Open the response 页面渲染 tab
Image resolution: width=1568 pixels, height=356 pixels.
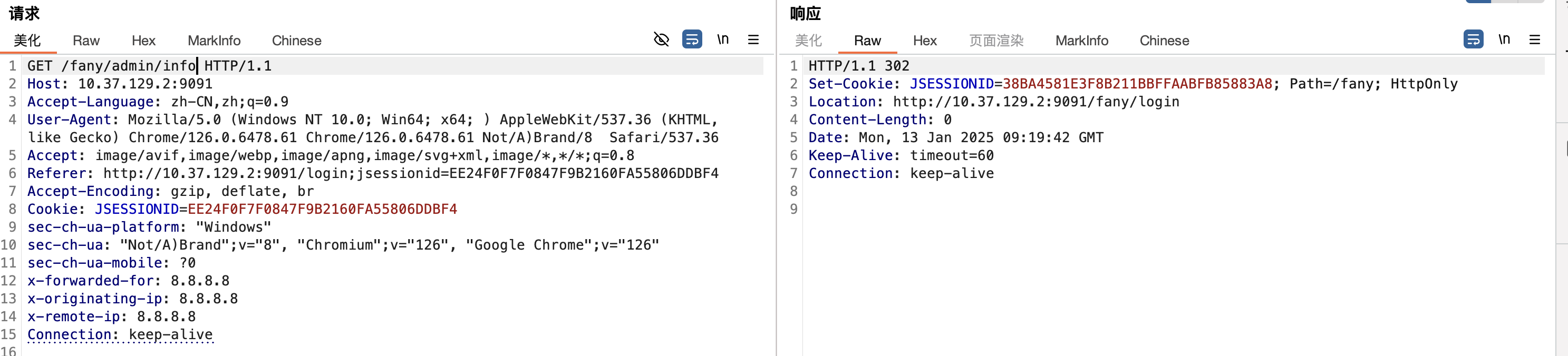tap(996, 41)
